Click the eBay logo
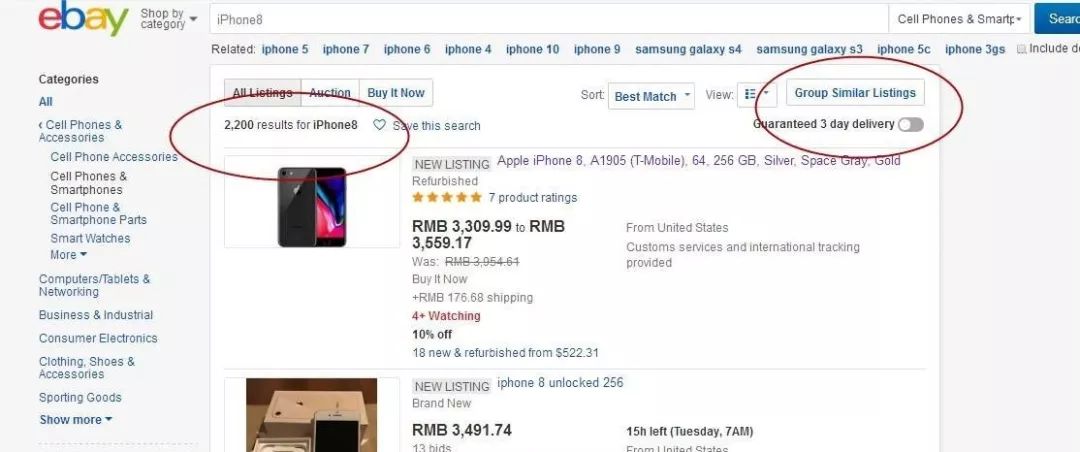The width and height of the screenshot is (1080, 452). click(83, 18)
